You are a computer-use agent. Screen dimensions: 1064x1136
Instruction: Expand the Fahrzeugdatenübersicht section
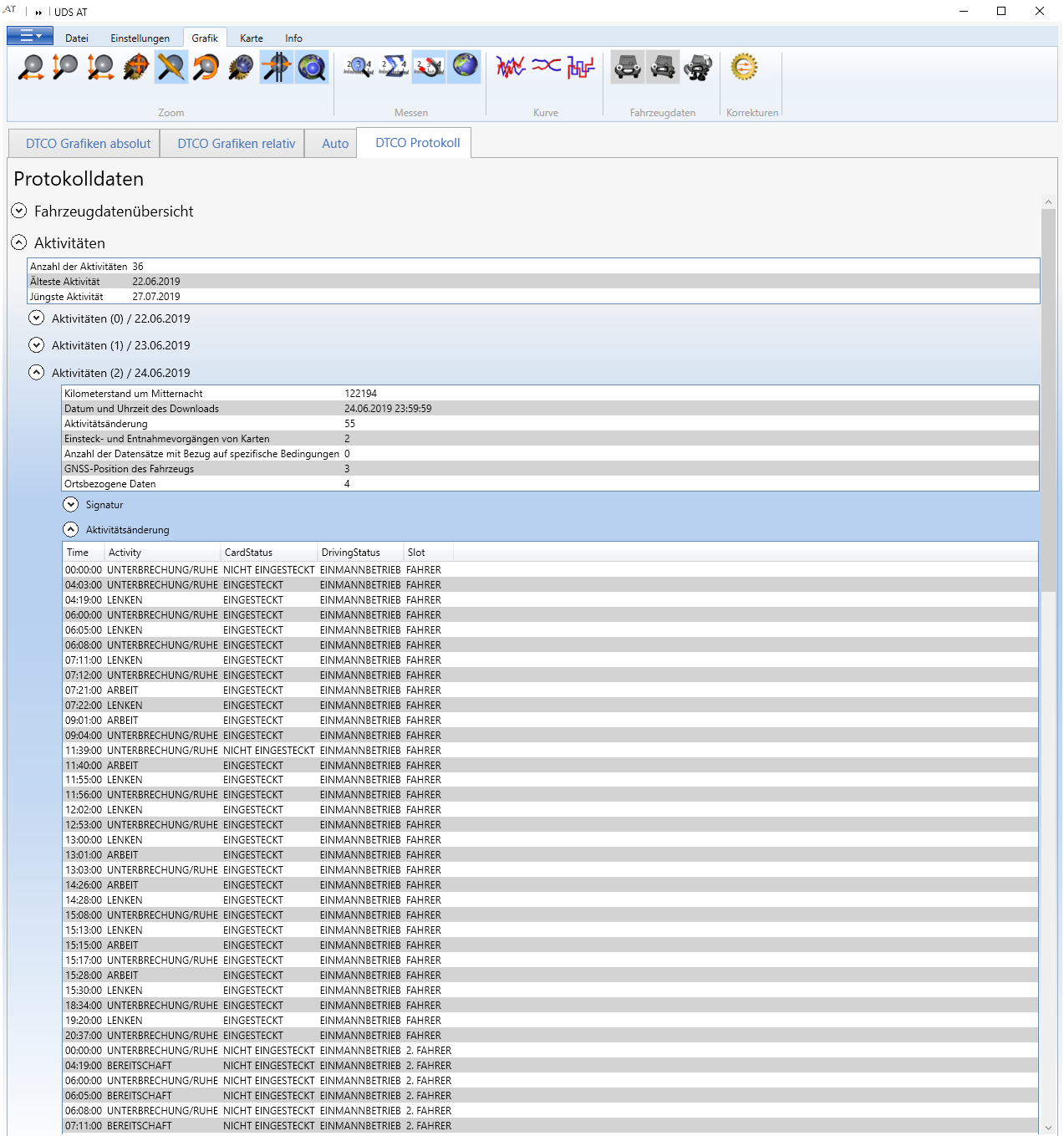click(19, 211)
